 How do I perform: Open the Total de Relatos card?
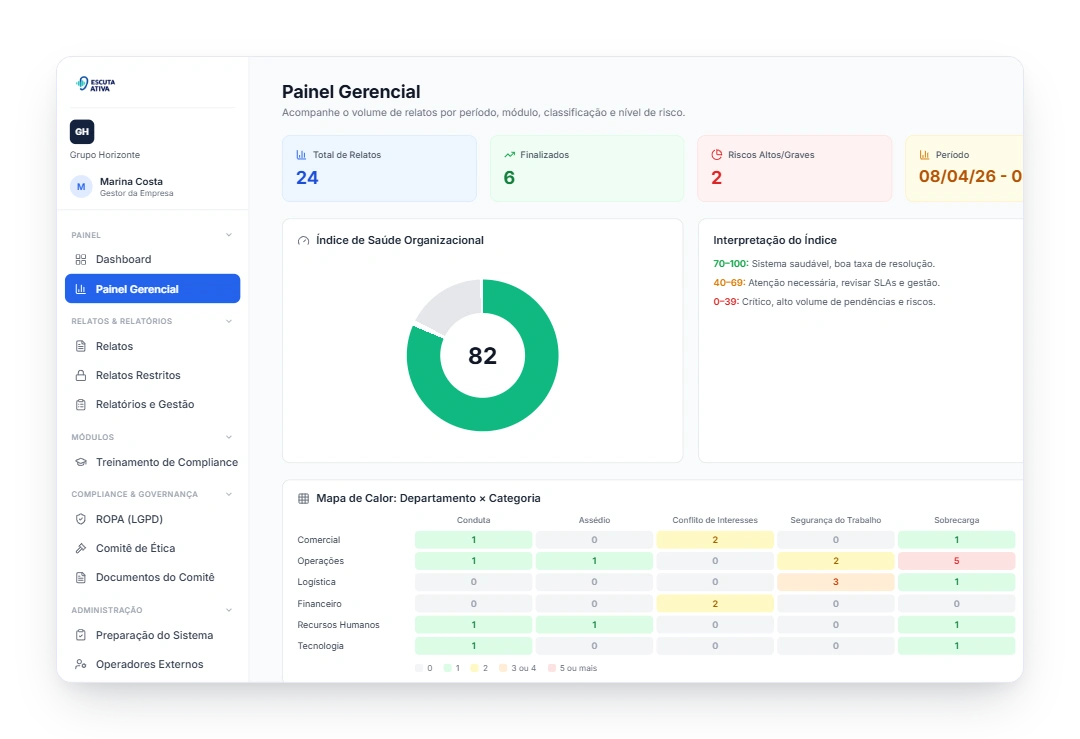coord(380,169)
